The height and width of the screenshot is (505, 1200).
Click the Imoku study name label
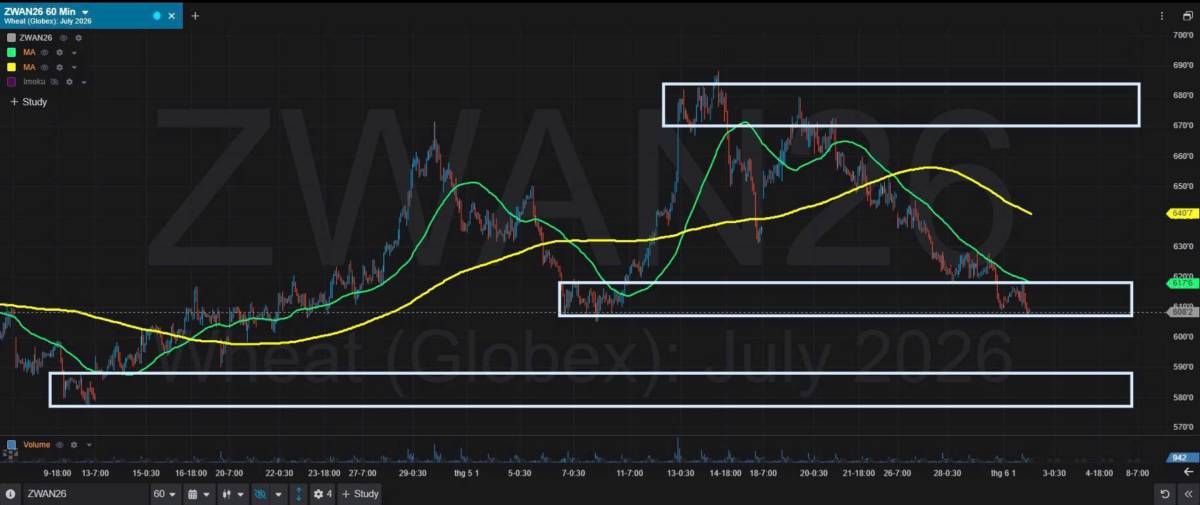coord(33,82)
